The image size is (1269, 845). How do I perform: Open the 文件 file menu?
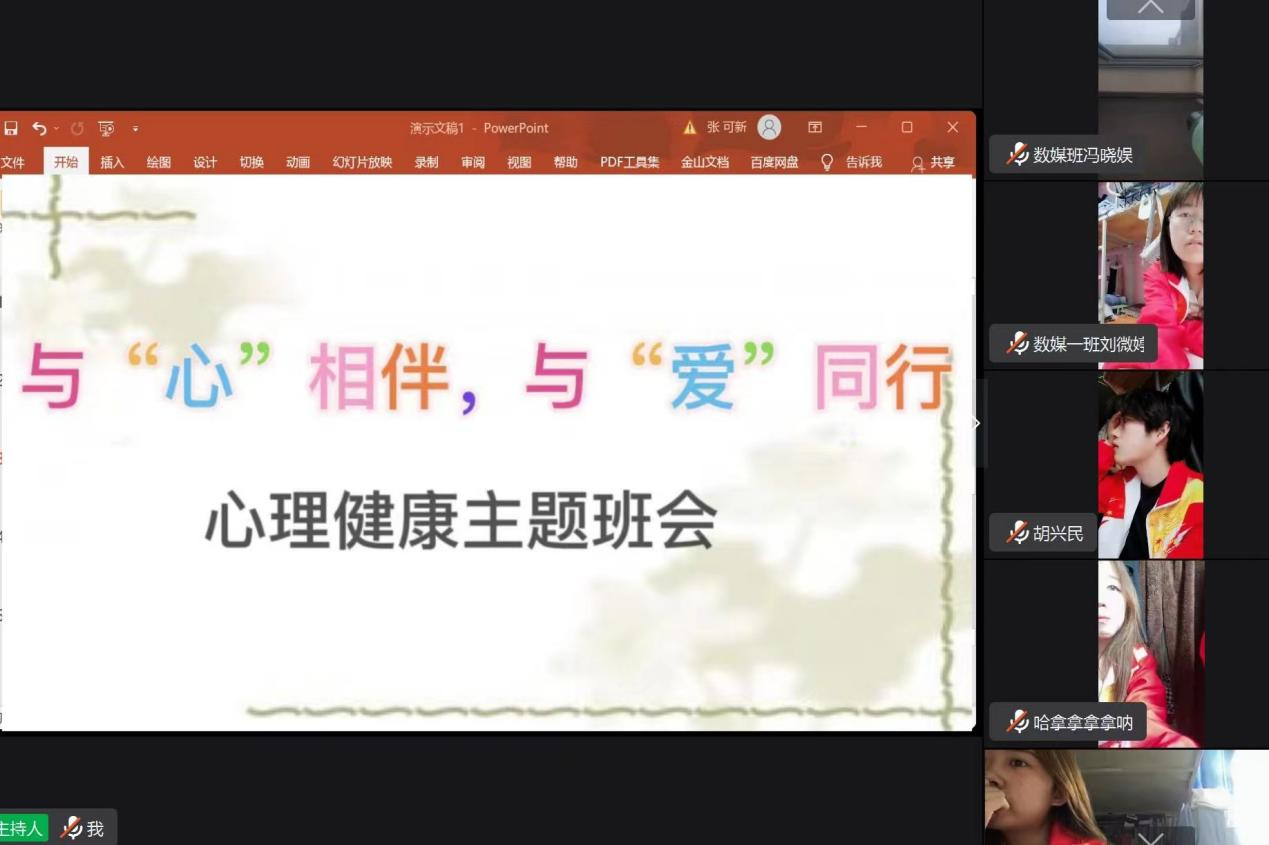[x=13, y=162]
